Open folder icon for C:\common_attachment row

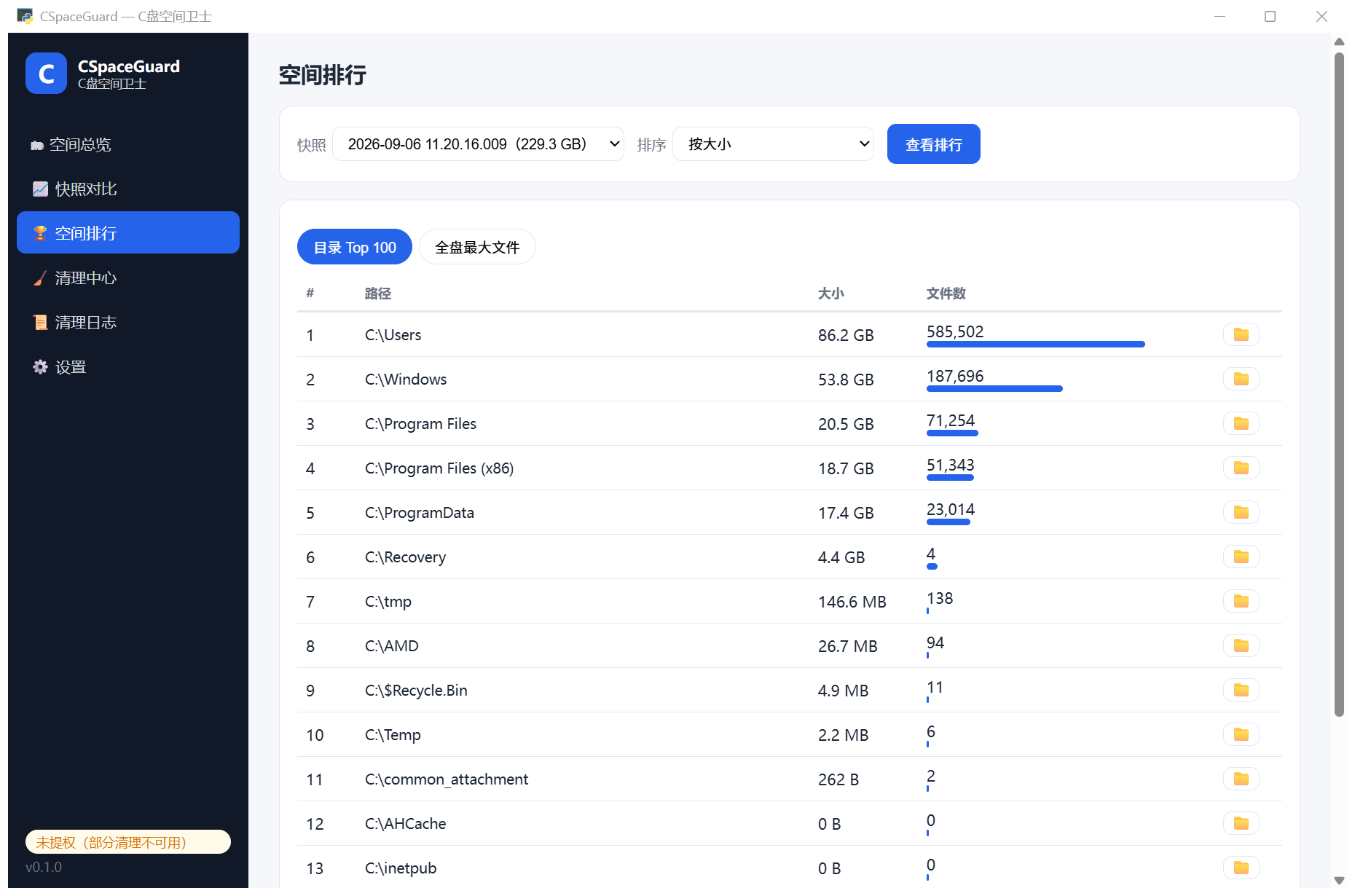1241,779
